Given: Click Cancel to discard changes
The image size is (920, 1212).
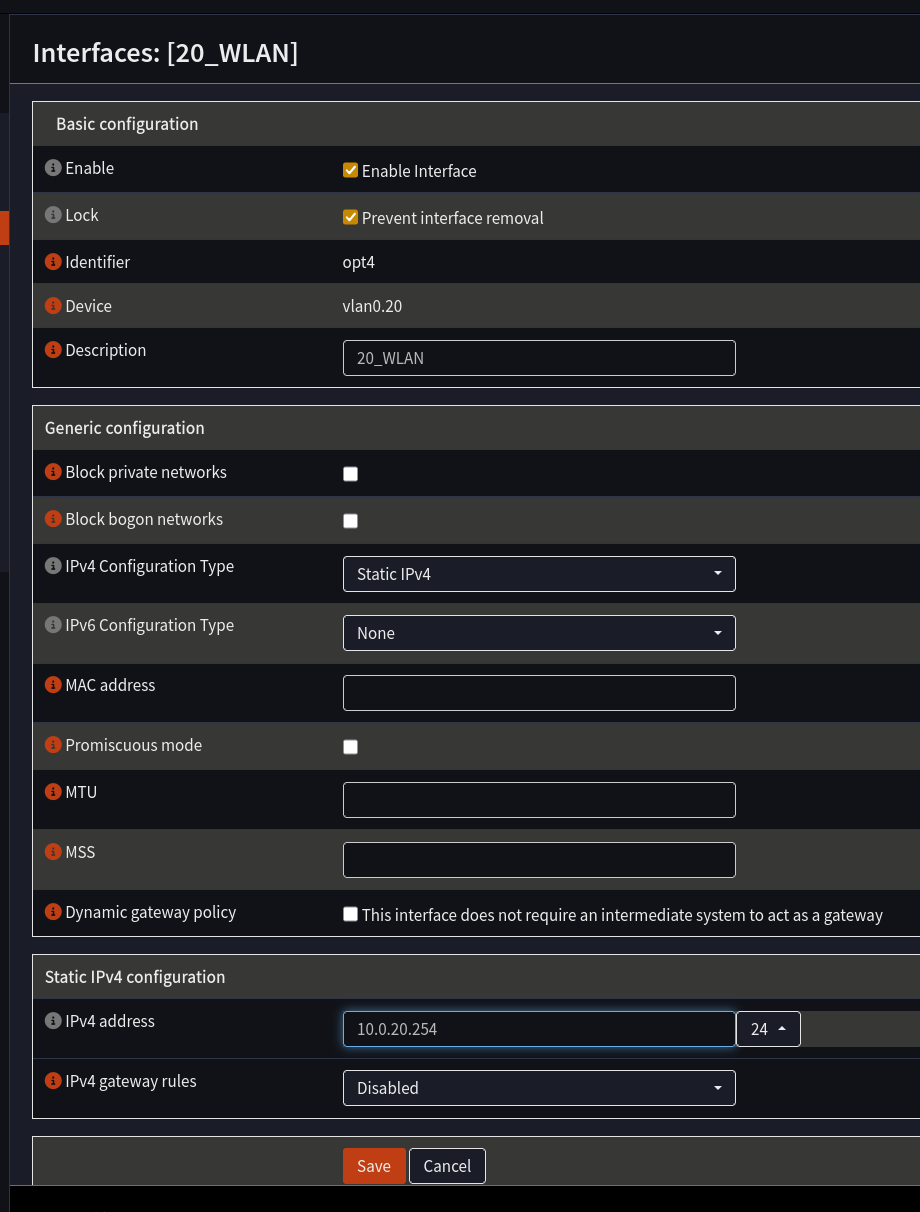Looking at the screenshot, I should pos(447,1165).
